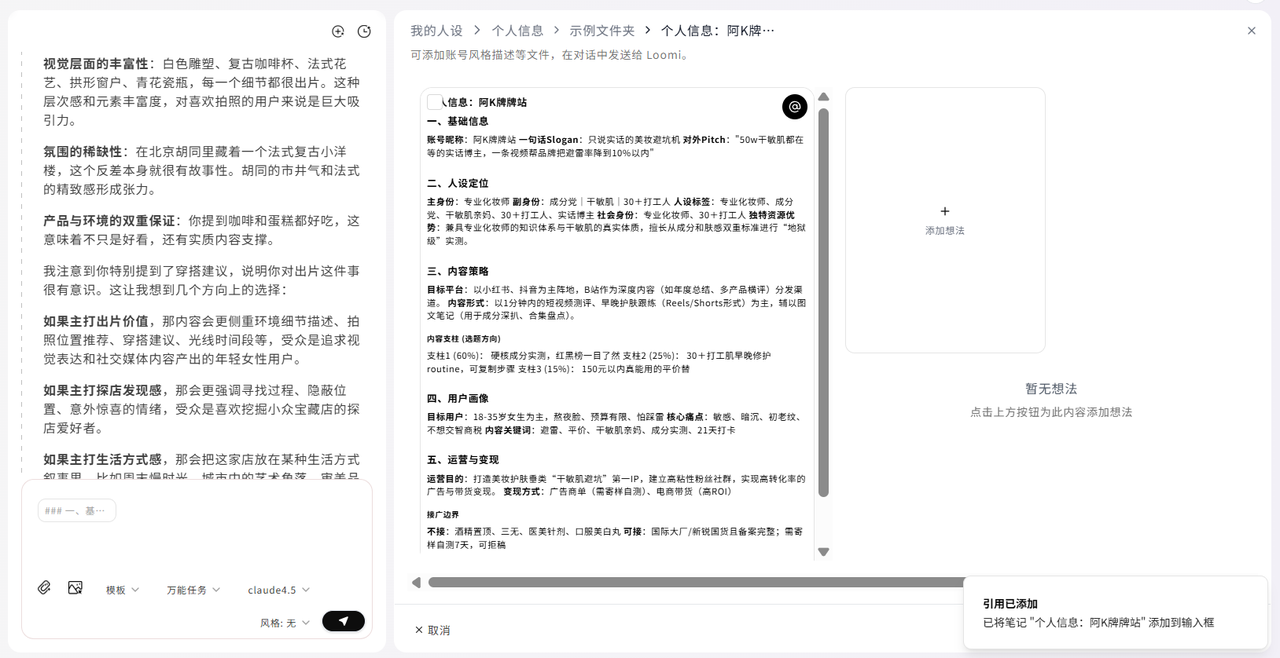Expand the 风格: 无 style dropdown

(285, 622)
